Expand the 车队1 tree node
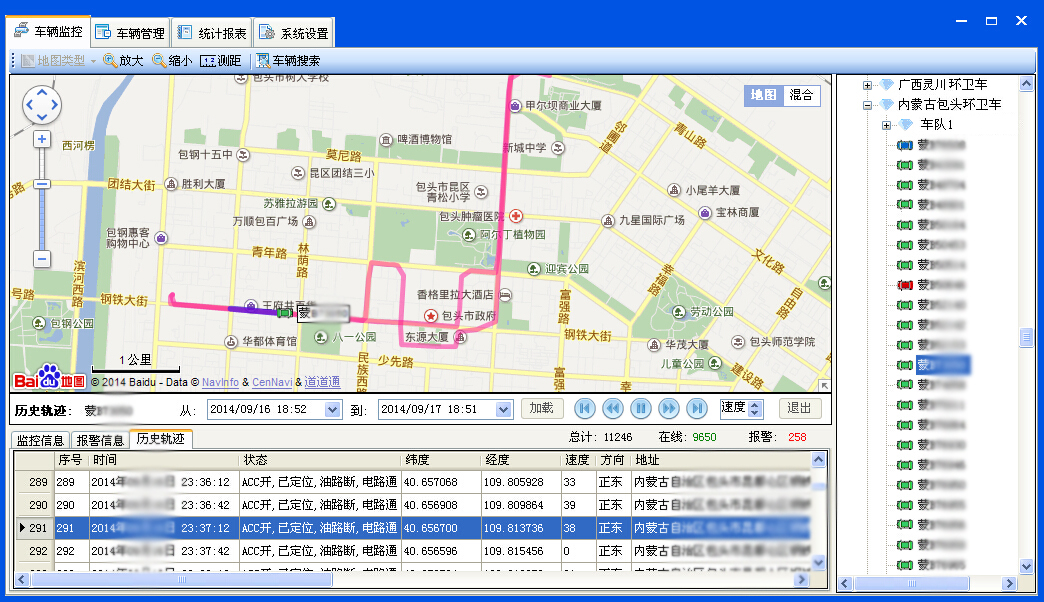1044x602 pixels. click(x=886, y=125)
